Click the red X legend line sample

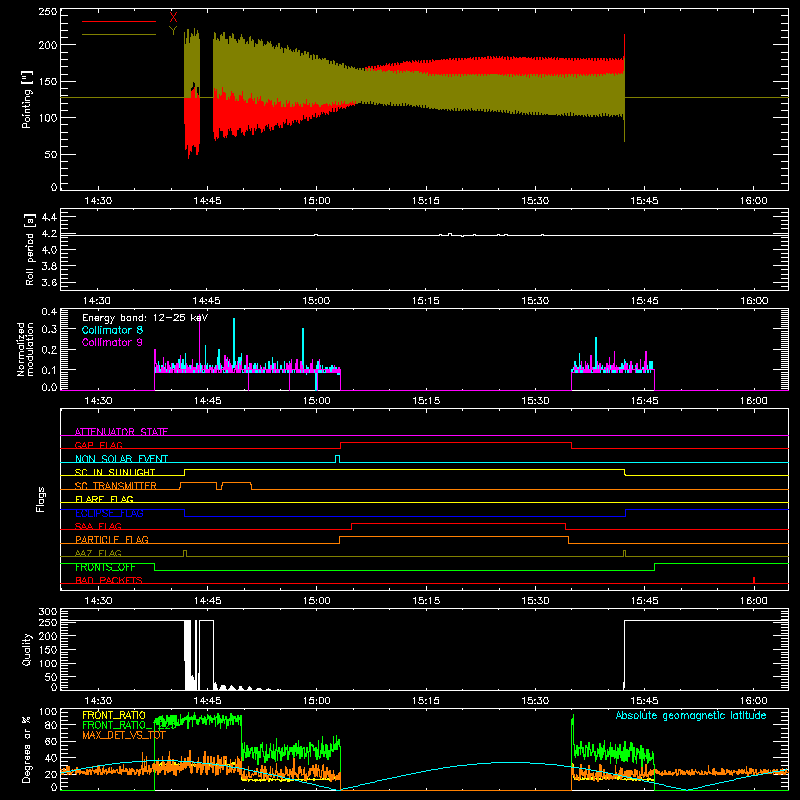pyautogui.click(x=119, y=21)
